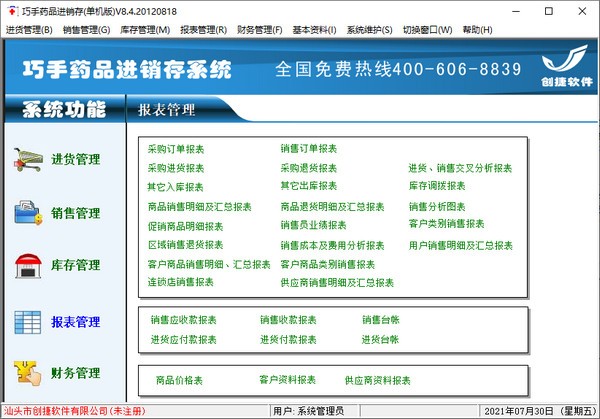Open the 销售订单报表 report
600x419 pixels.
(x=308, y=149)
